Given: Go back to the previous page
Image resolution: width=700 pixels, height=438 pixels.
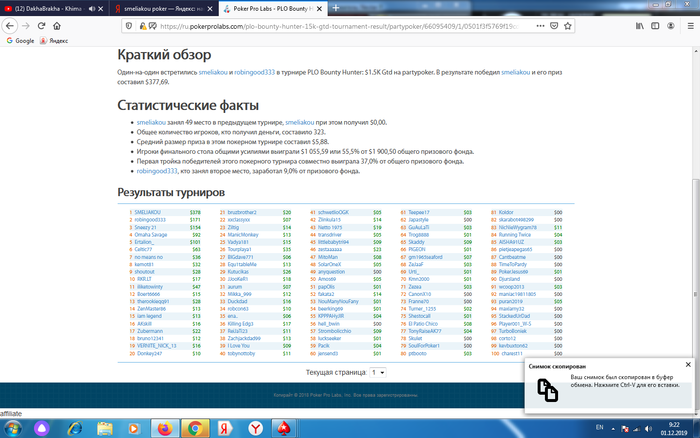Looking at the screenshot, I should (x=10, y=26).
